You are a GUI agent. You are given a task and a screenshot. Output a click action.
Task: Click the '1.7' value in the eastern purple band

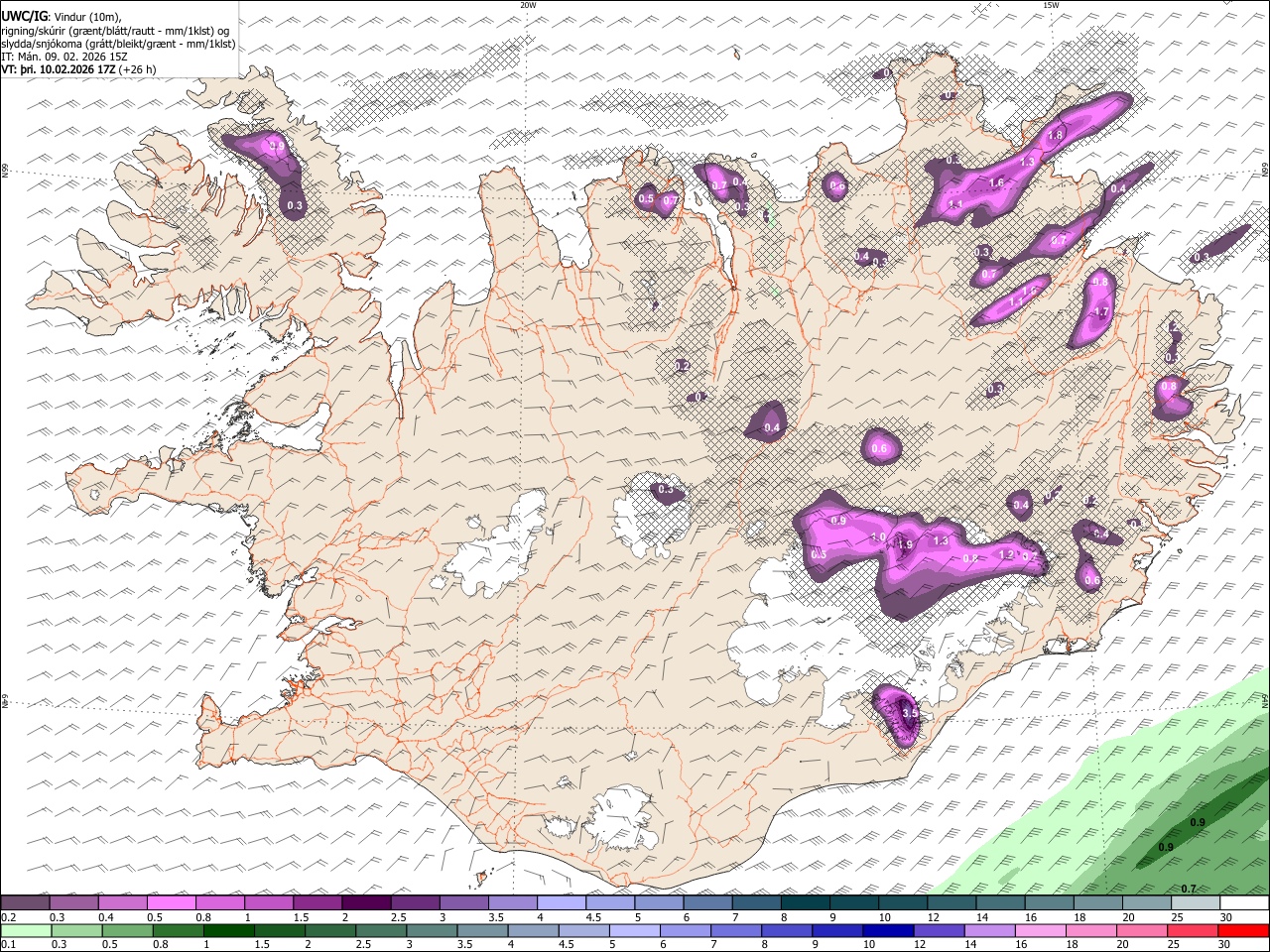pos(1100,312)
